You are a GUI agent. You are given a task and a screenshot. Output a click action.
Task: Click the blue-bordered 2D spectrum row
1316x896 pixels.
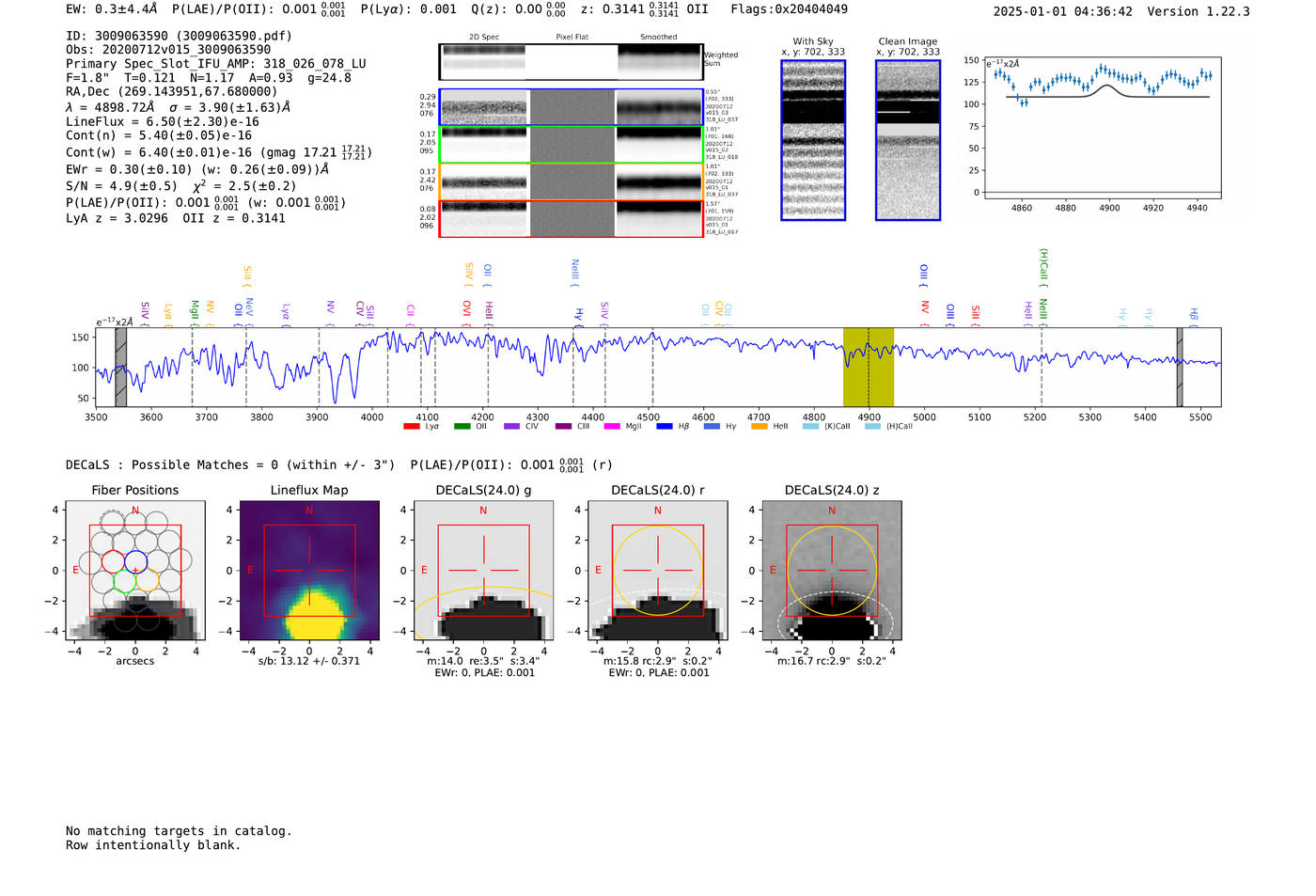(572, 108)
